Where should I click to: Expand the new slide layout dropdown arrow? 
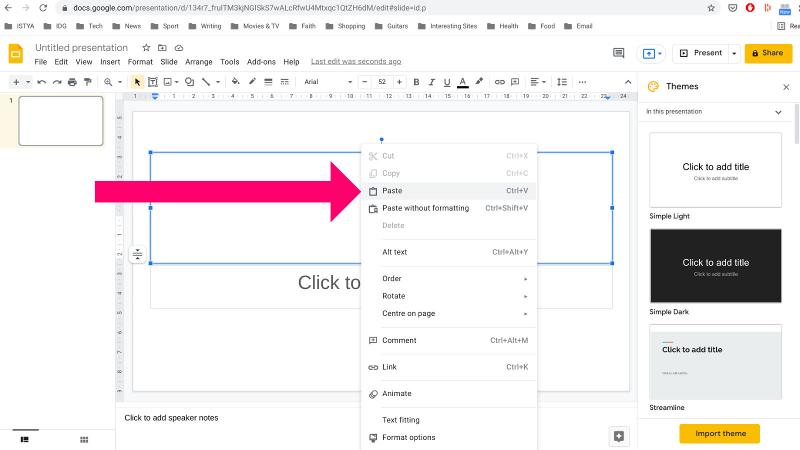(x=28, y=82)
